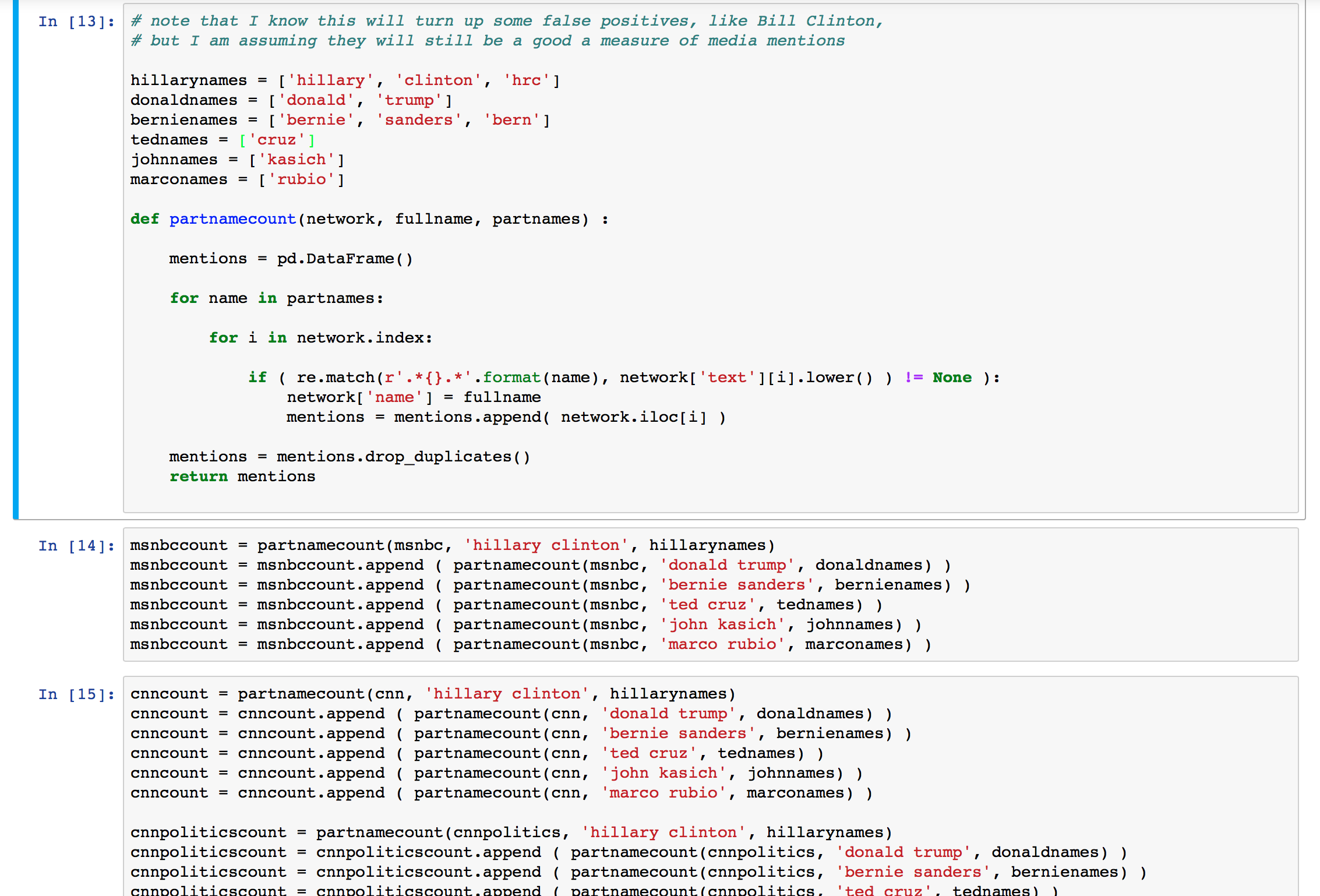Click cnnpoliticscount 'hillary clinton' partnamecount line
This screenshot has height=896, width=1320.
point(511,832)
